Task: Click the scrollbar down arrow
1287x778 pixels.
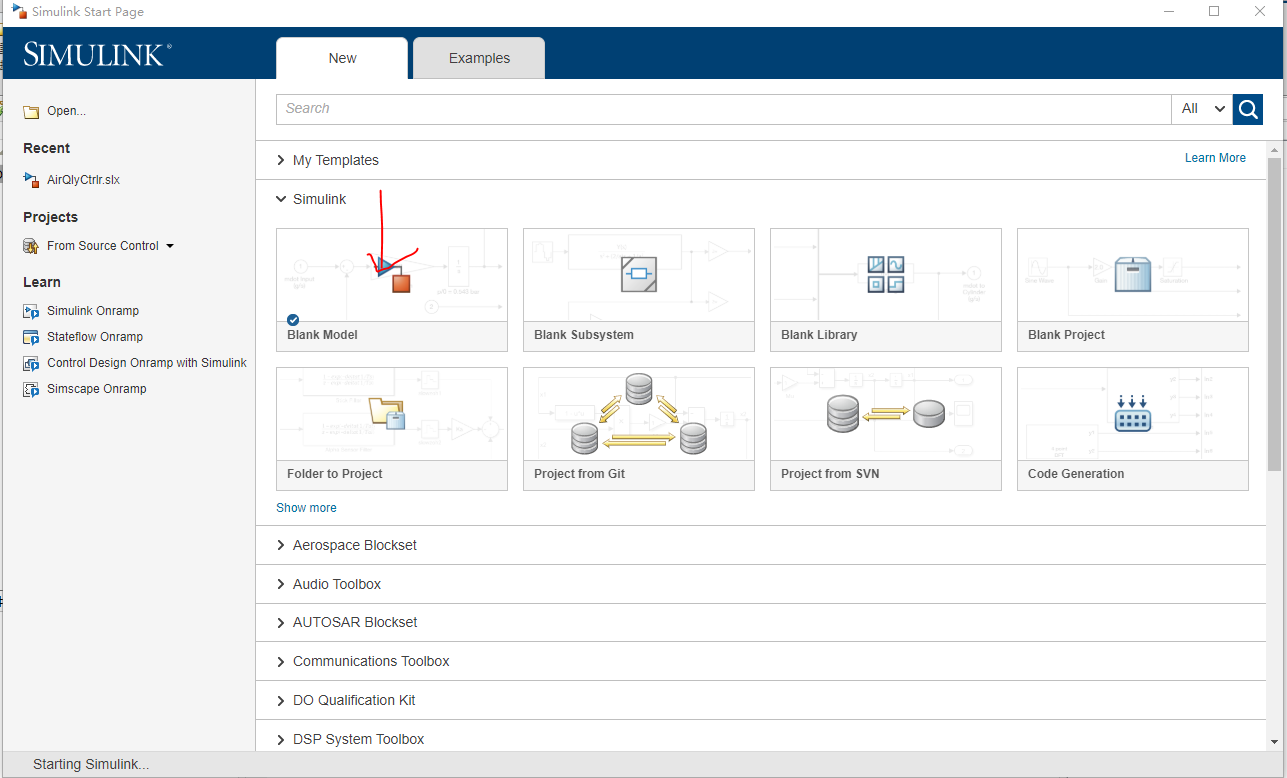Action: pos(1274,742)
